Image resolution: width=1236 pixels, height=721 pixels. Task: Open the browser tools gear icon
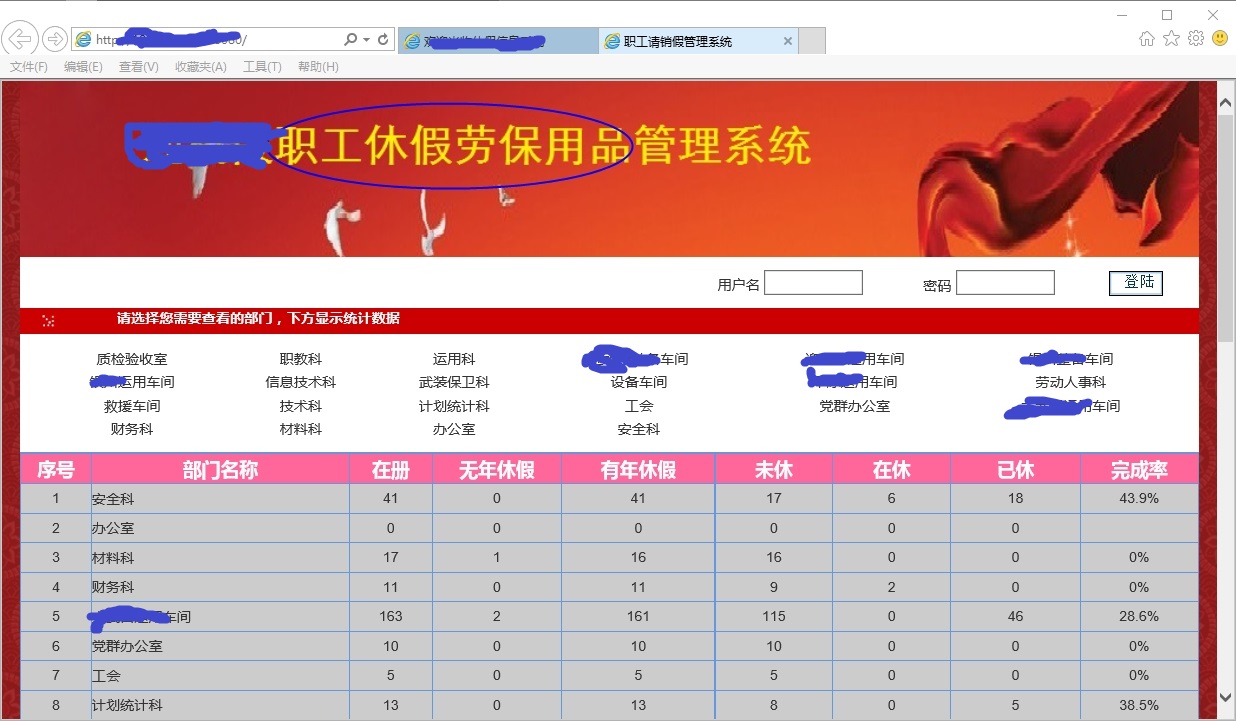tap(1196, 39)
